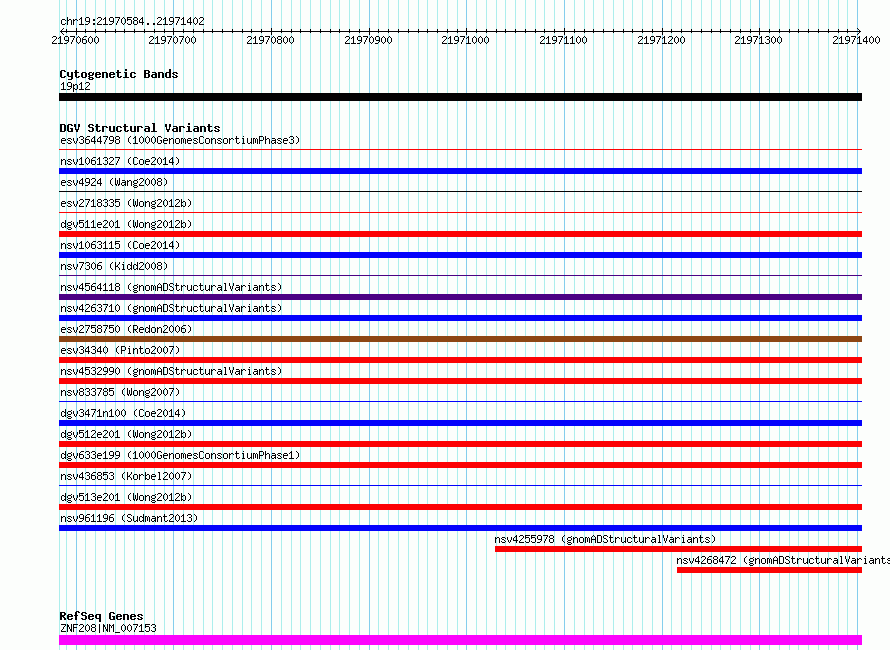Click the nsv833785 (Wong2007) variant label

pyautogui.click(x=120, y=392)
